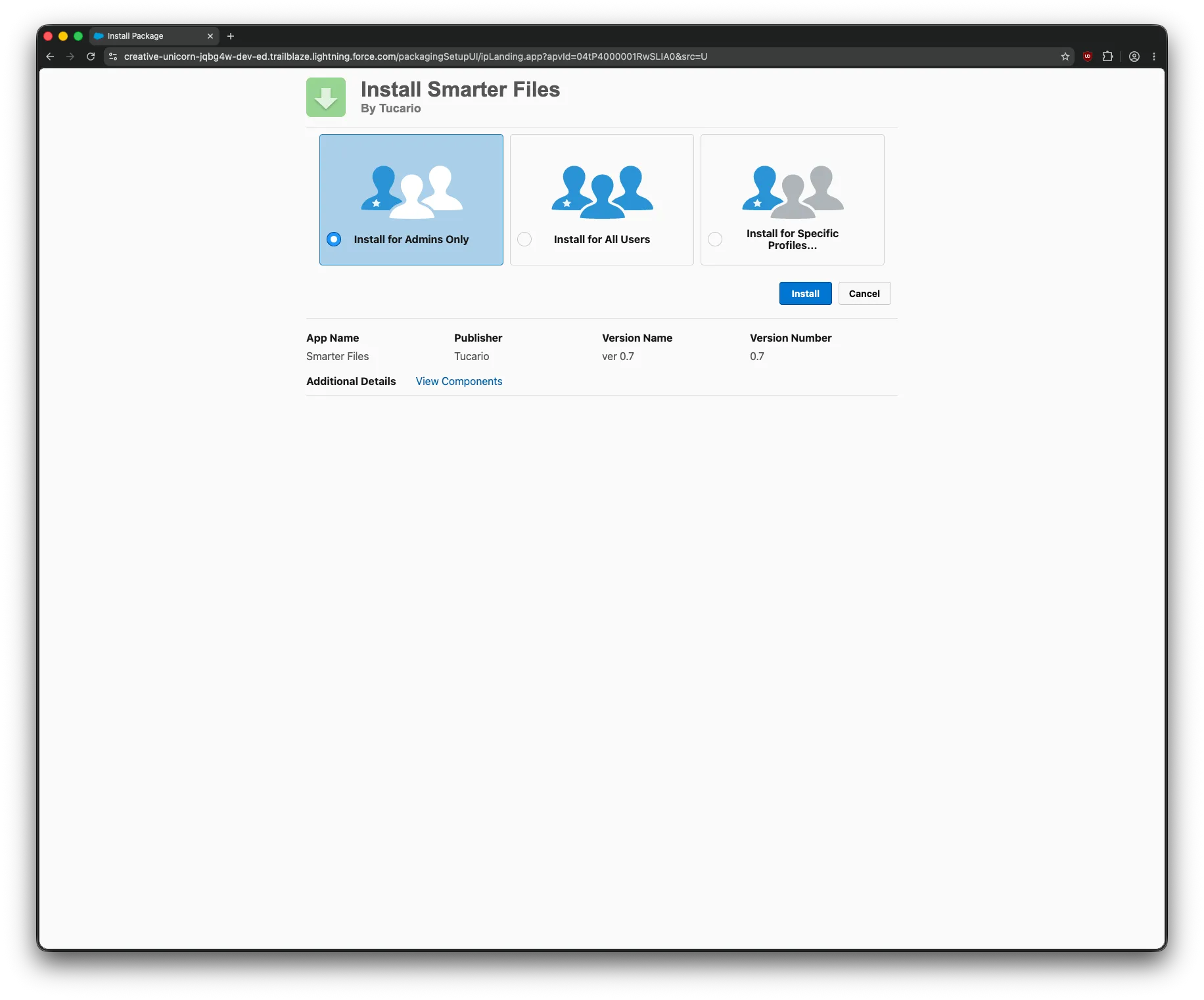The image size is (1204, 1000).
Task: Click the App Name column label
Action: [x=333, y=338]
